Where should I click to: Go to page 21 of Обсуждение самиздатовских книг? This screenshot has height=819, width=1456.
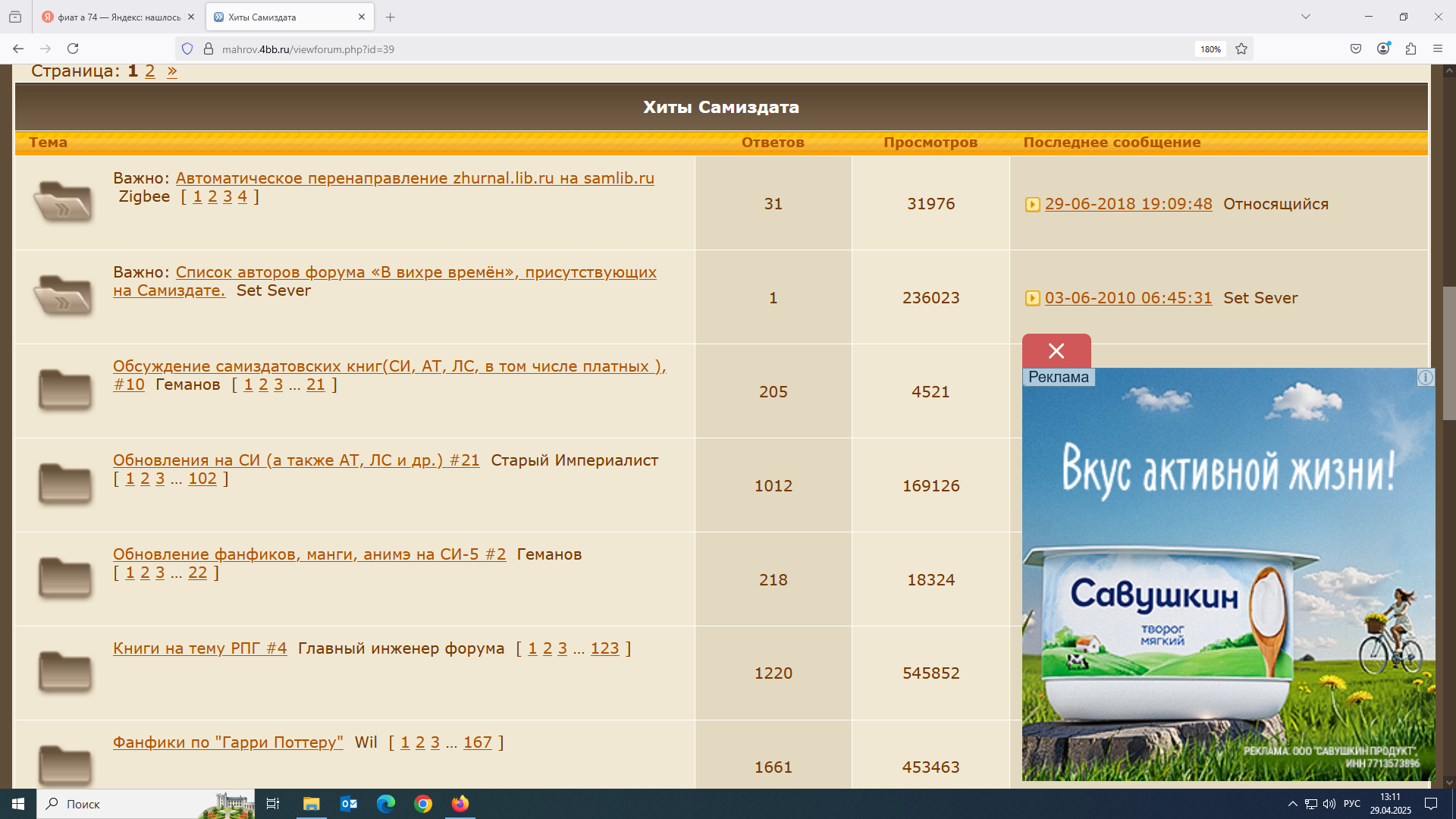coord(315,384)
